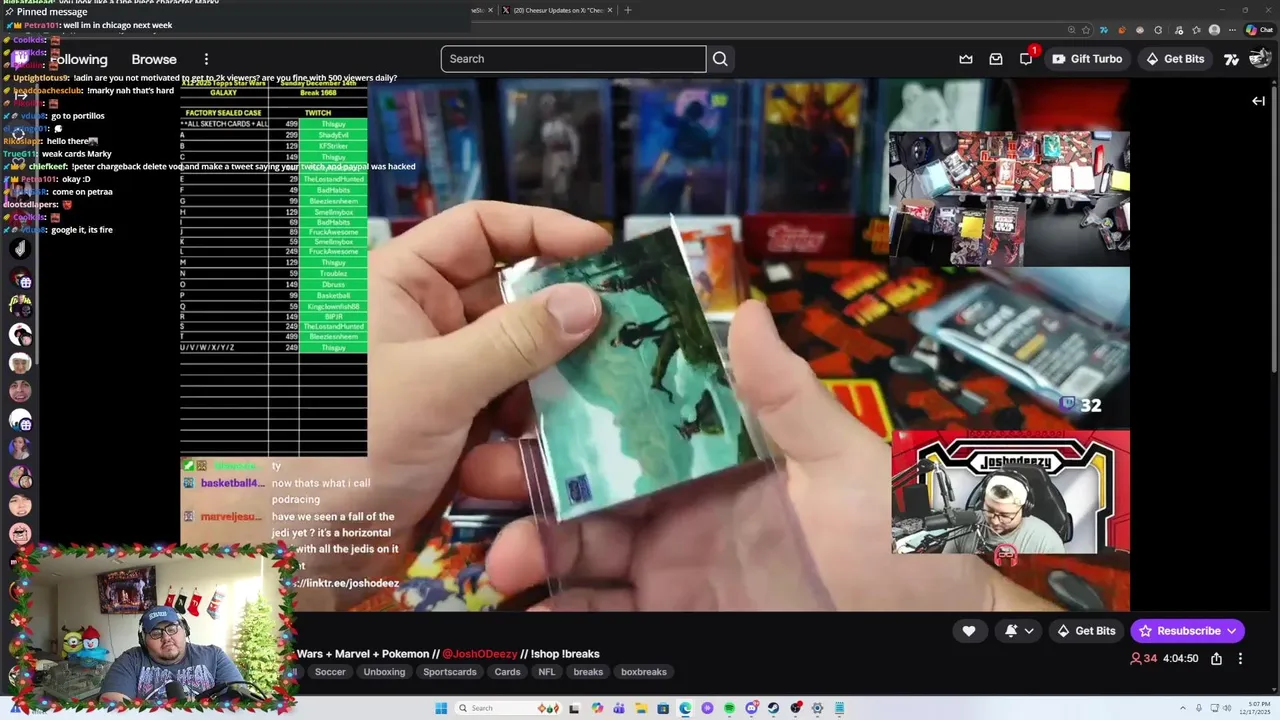Expand the Resubscribe button options
The image size is (1280, 720).
pyautogui.click(x=1232, y=631)
